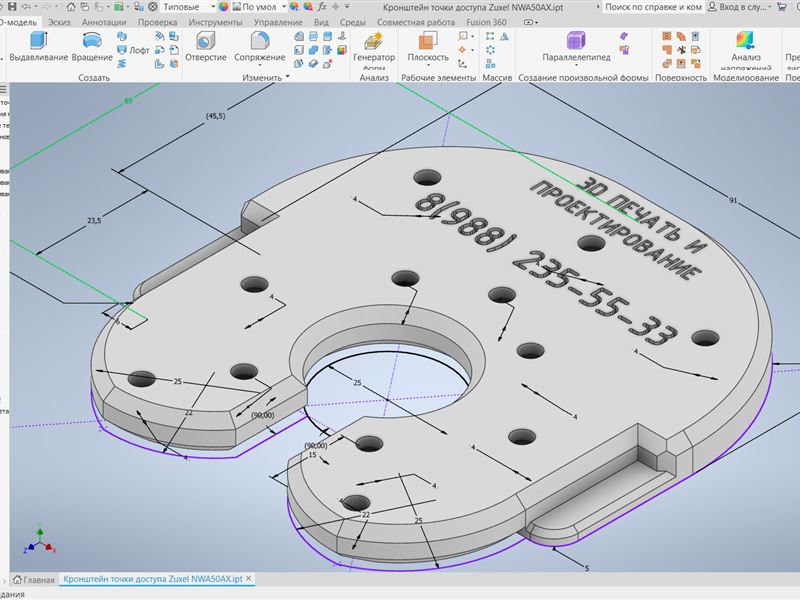Open the По умол appearance dropdown
Image resolution: width=800 pixels, height=600 pixels.
pos(260,6)
